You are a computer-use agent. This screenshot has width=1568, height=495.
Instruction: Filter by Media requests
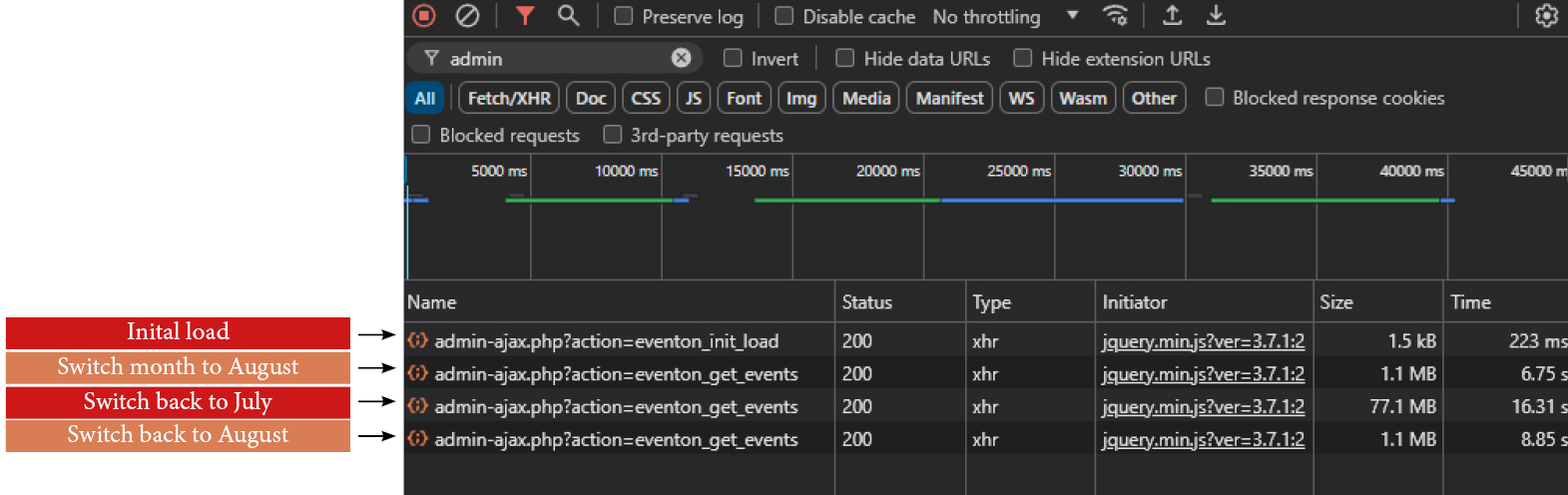866,98
